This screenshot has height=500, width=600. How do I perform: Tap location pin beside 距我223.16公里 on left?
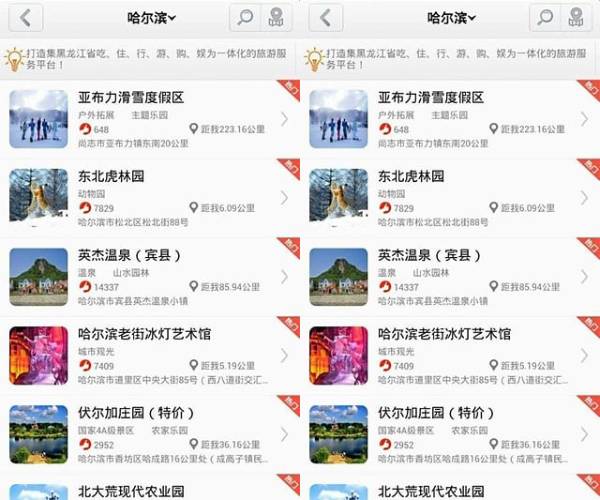point(194,129)
